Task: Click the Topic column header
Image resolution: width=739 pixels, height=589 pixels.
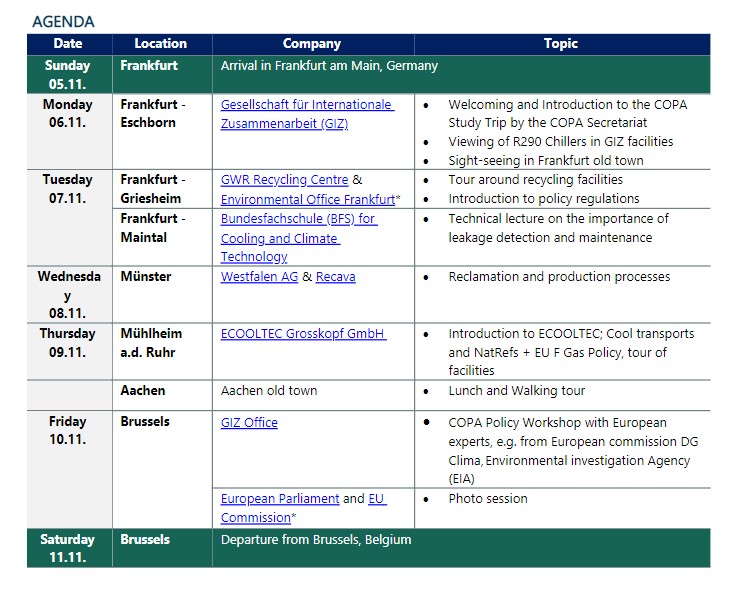Action: pyautogui.click(x=561, y=43)
